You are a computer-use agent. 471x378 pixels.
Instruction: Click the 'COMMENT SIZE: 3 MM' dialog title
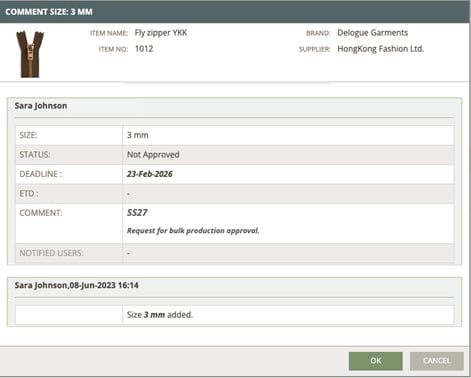[49, 12]
